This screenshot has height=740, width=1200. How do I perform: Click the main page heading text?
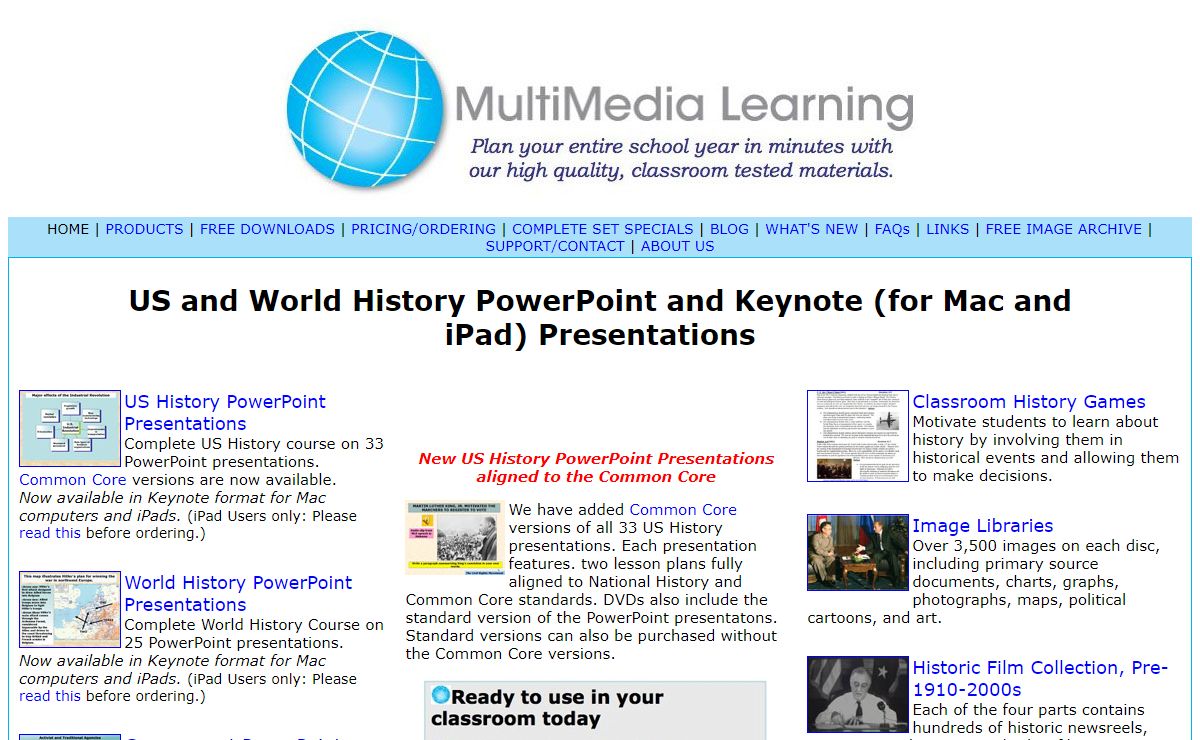click(600, 317)
